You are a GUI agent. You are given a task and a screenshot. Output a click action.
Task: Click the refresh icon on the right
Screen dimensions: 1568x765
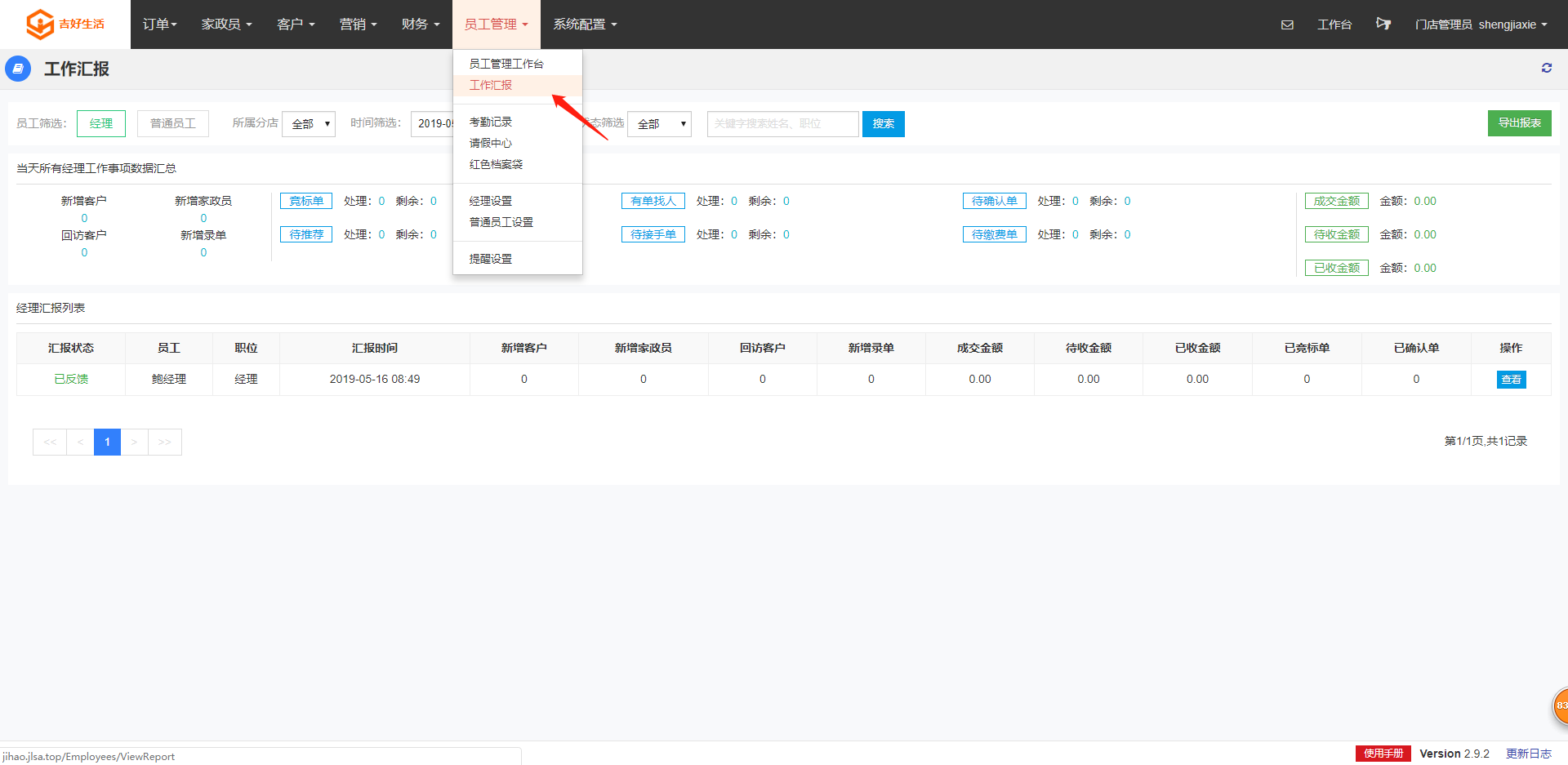pyautogui.click(x=1547, y=68)
